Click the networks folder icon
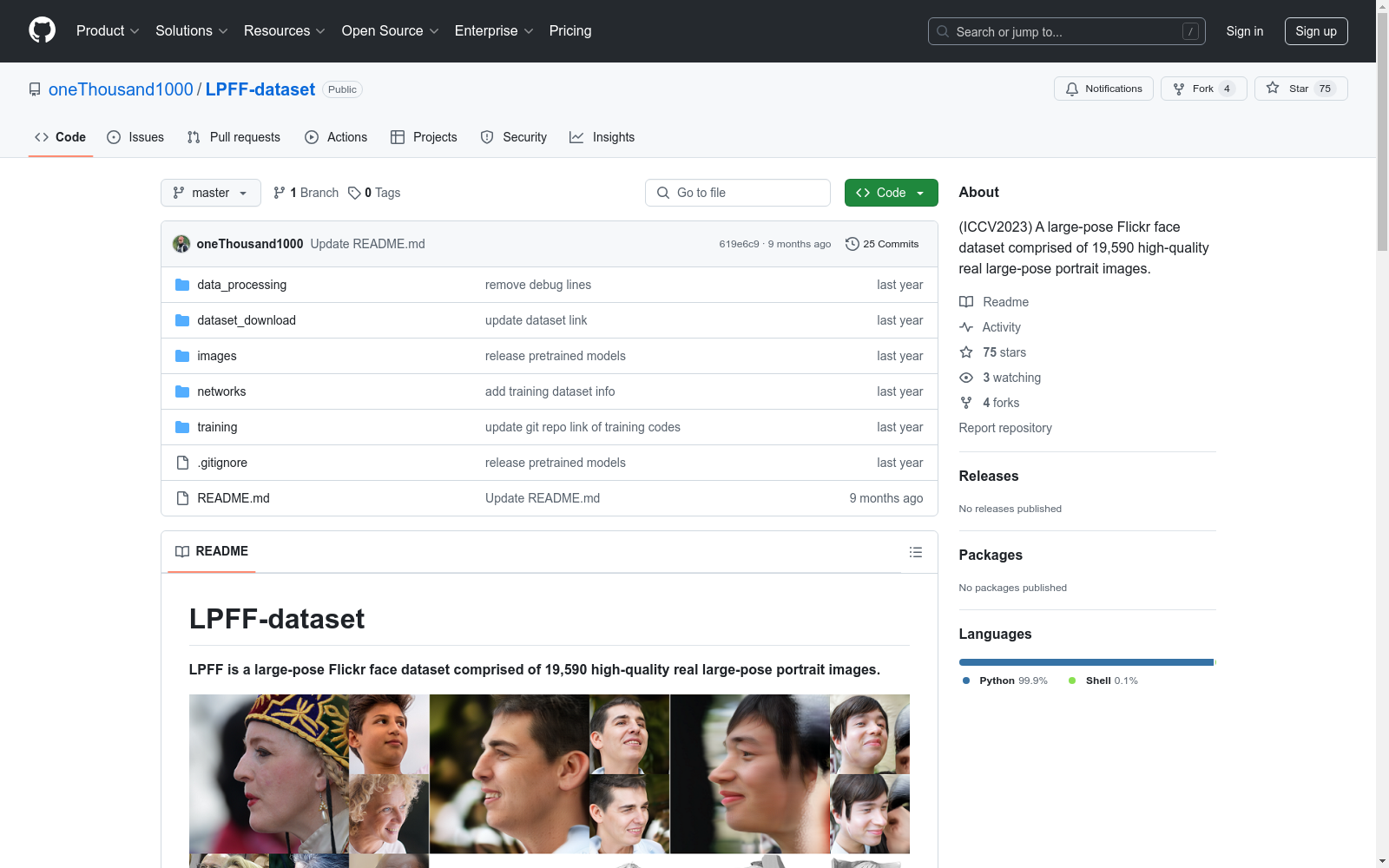The height and width of the screenshot is (868, 1389). coord(182,391)
